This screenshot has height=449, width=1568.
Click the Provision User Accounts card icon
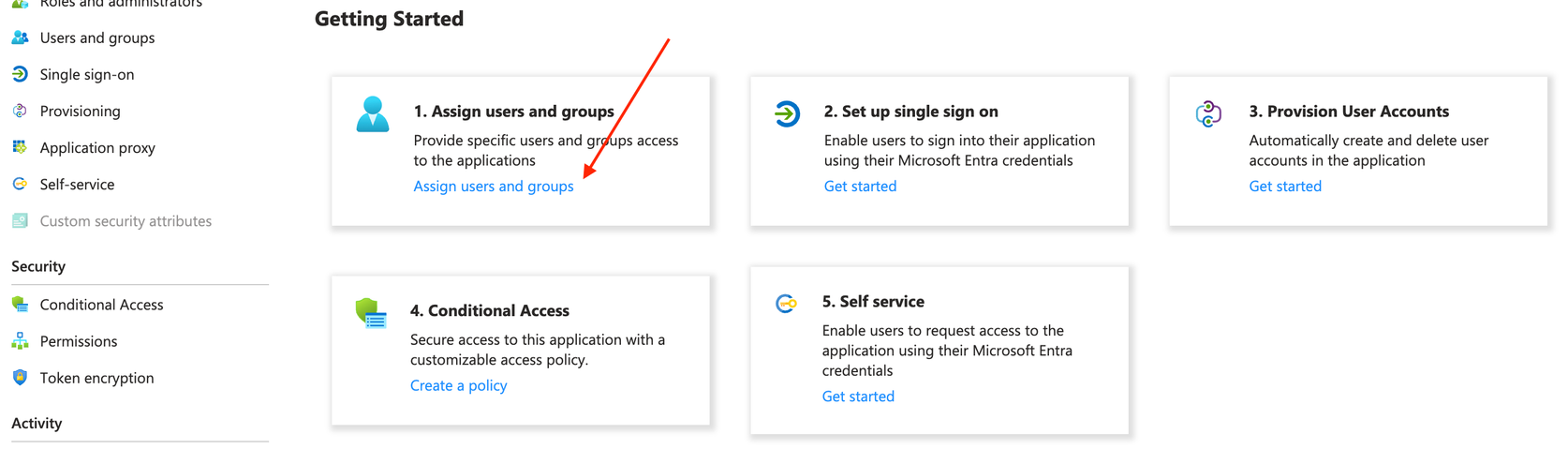[1208, 114]
